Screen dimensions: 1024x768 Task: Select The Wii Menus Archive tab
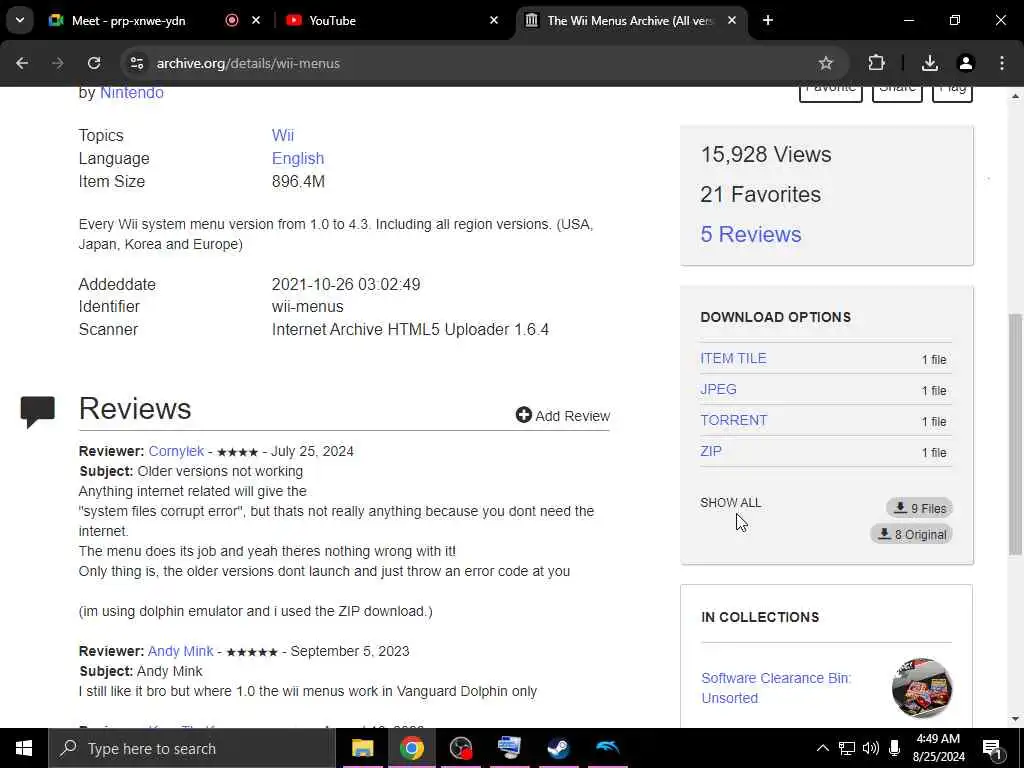click(x=630, y=21)
